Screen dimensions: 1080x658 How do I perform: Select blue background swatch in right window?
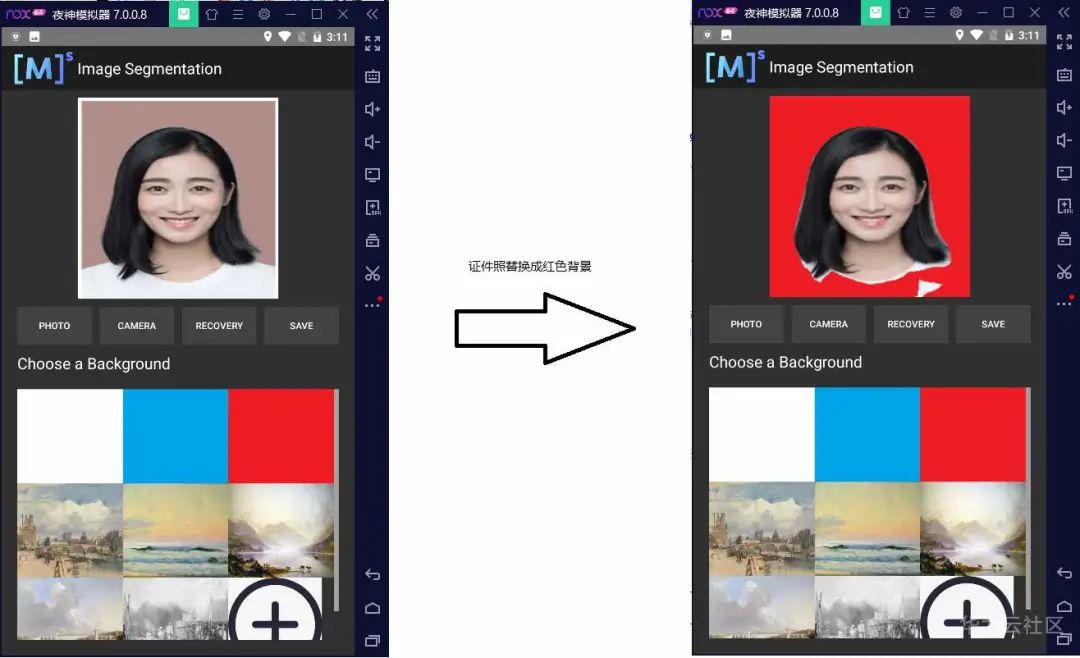pos(867,435)
